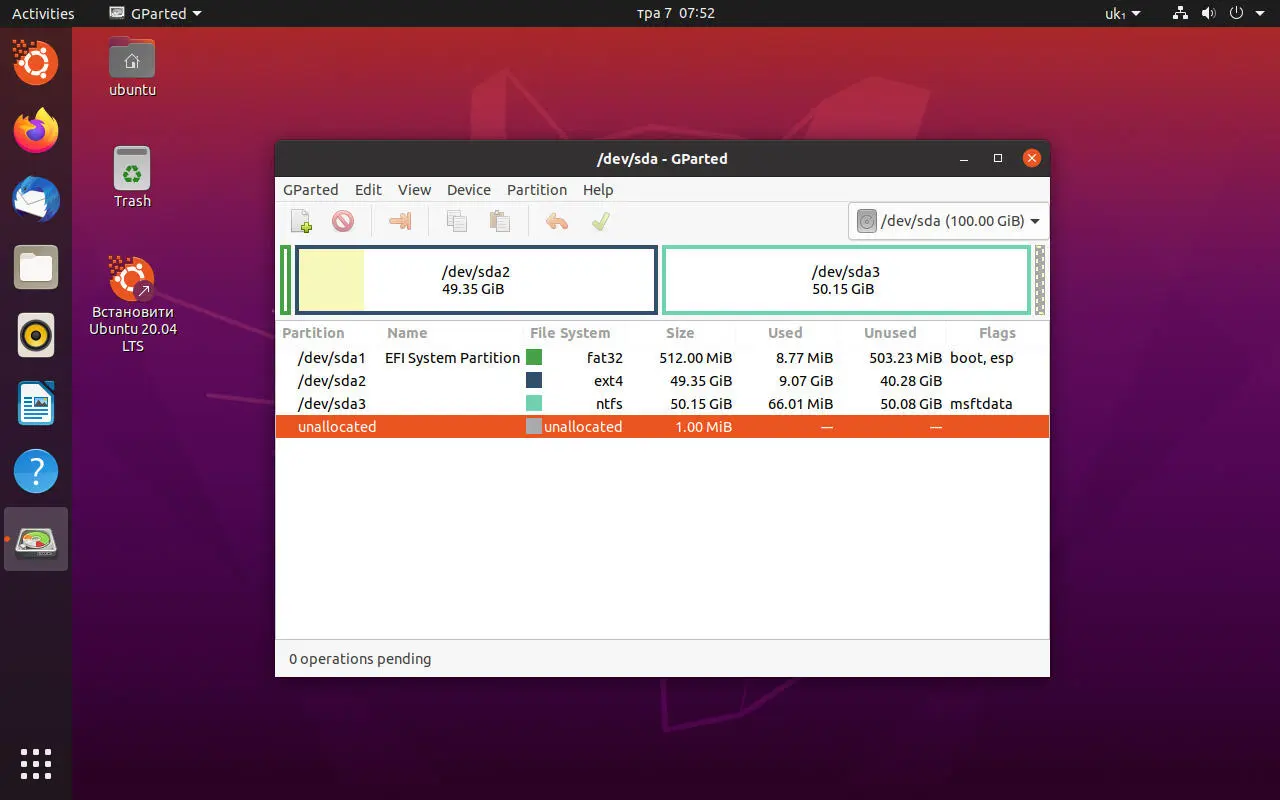The width and height of the screenshot is (1280, 800).
Task: Click the highlighted unallocated partition row
Action: pyautogui.click(x=662, y=427)
